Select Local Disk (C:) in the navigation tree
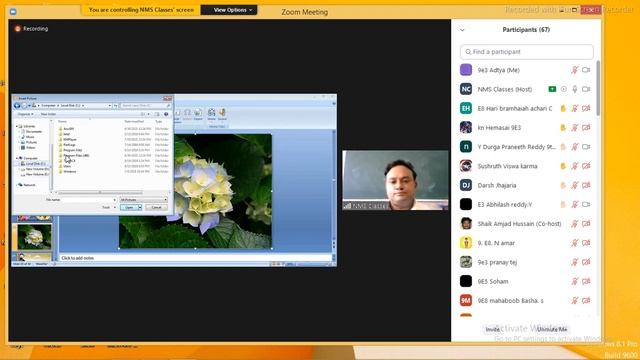The image size is (640, 360). tap(33, 164)
